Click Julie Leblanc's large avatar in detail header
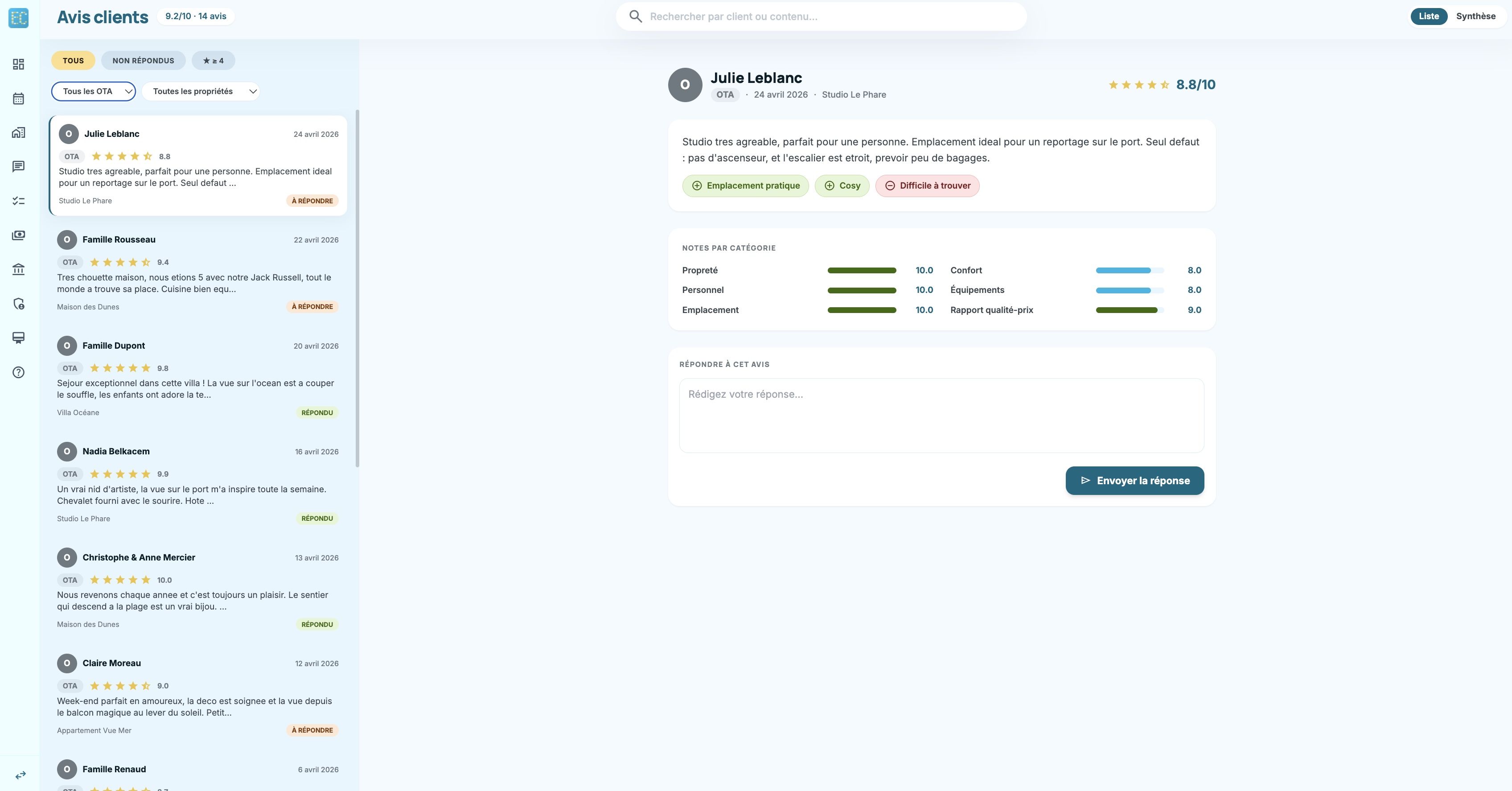 coord(685,85)
